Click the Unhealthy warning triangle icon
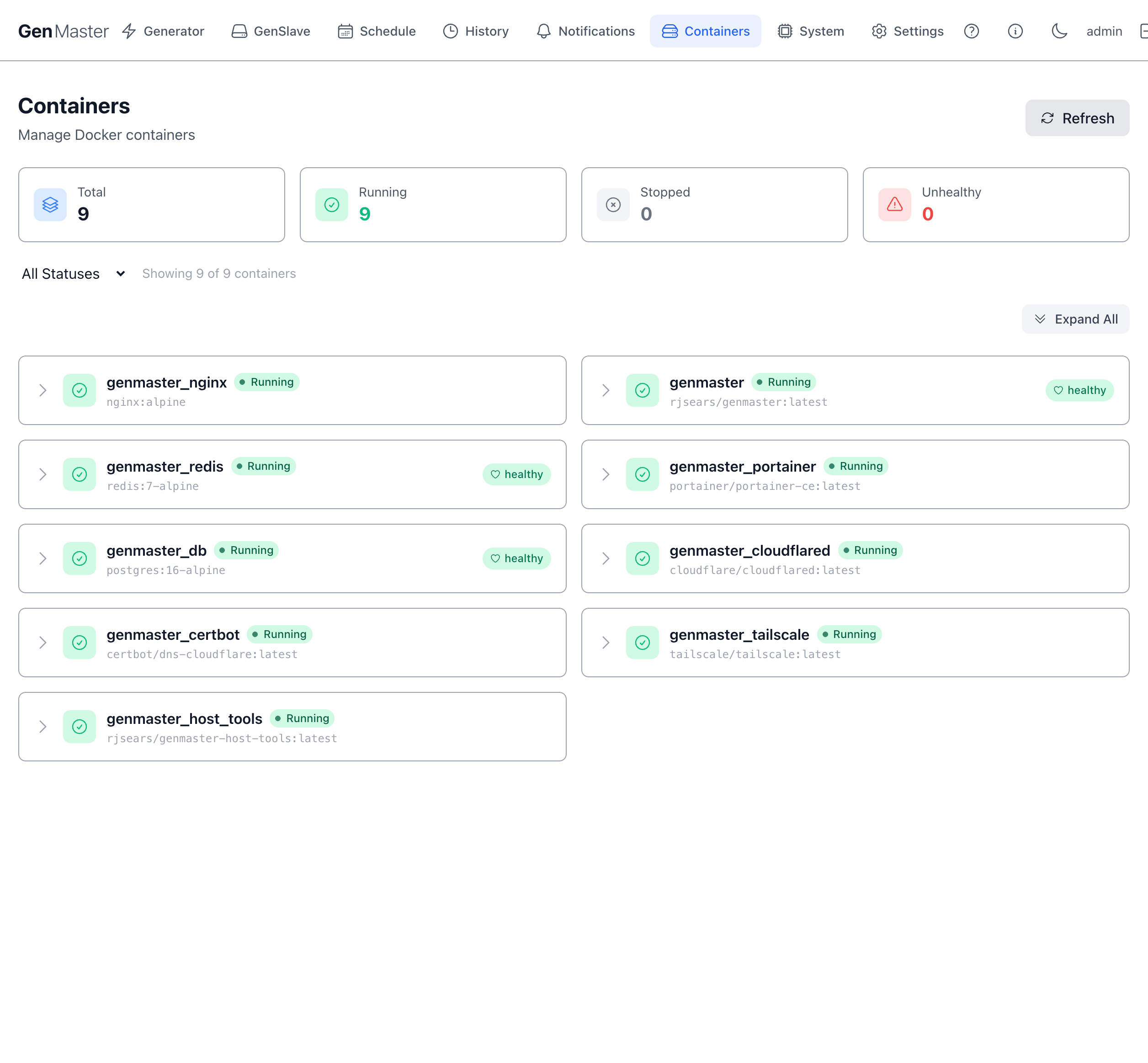Image resolution: width=1148 pixels, height=1063 pixels. click(895, 205)
